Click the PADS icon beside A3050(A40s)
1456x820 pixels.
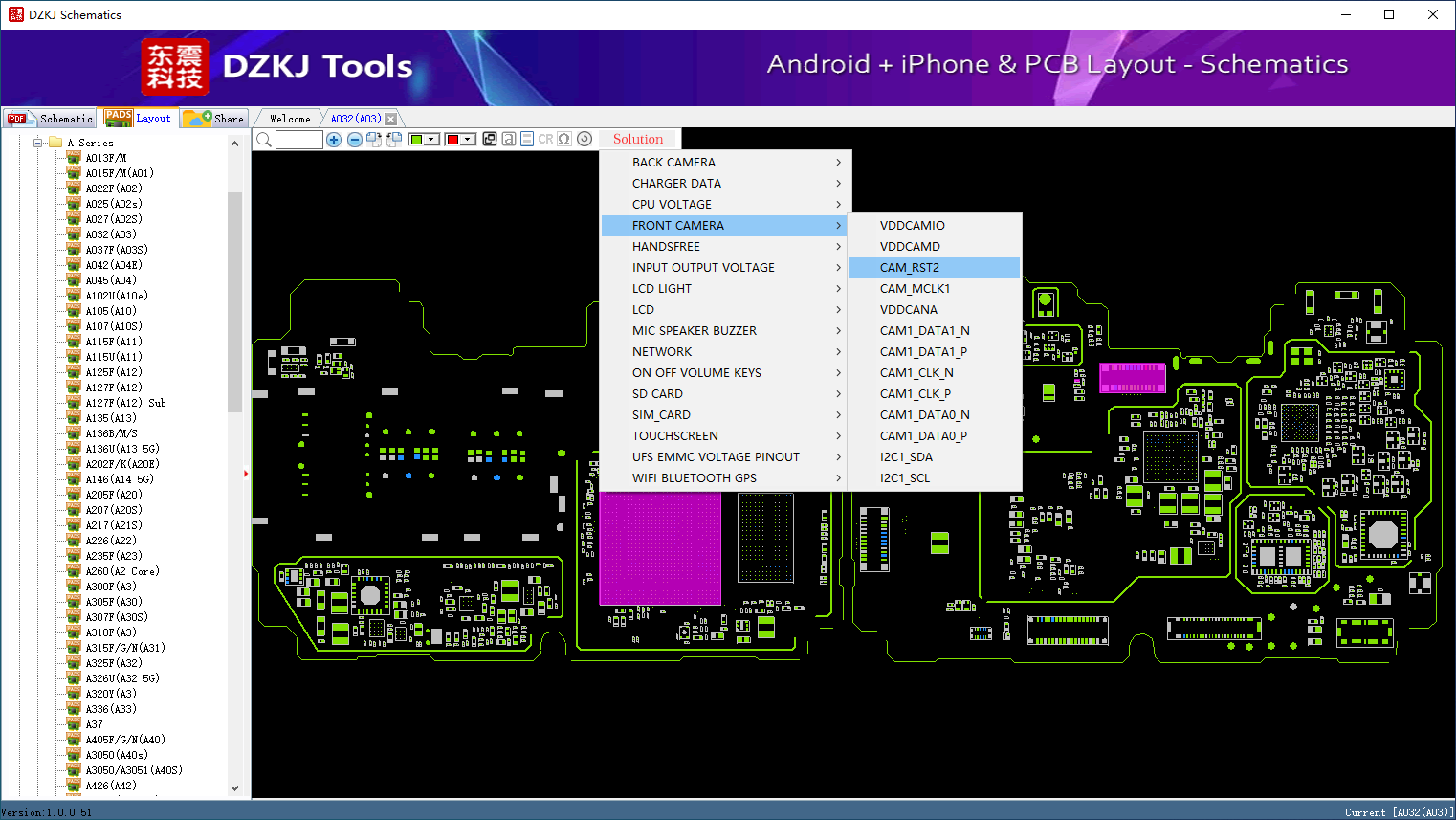pos(74,755)
